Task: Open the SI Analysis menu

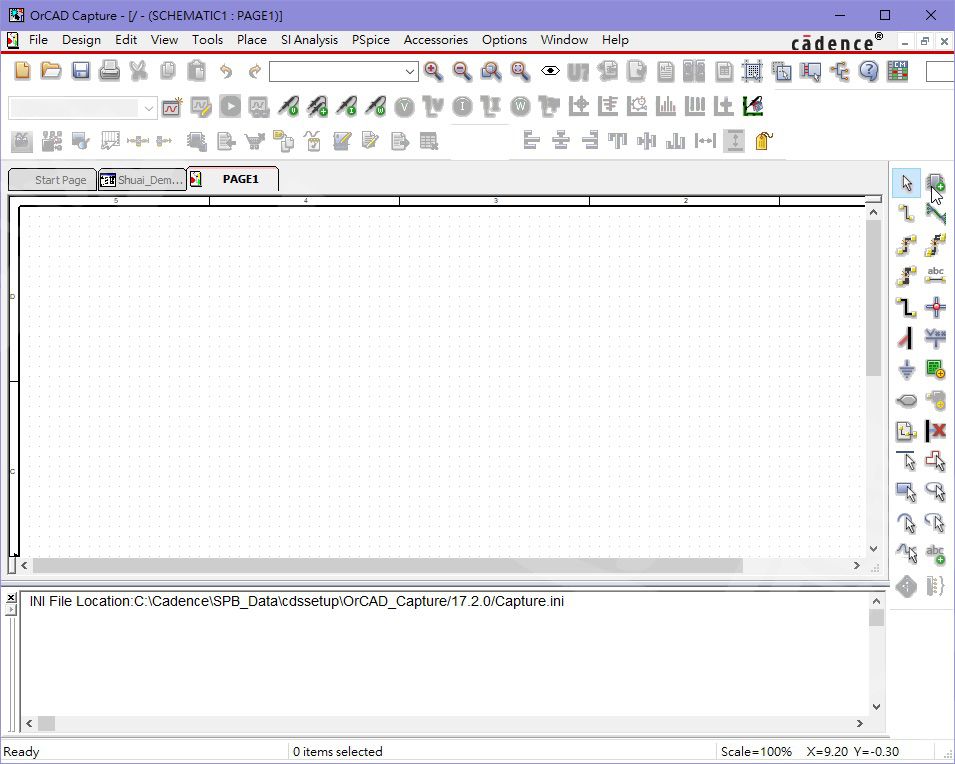Action: pos(309,40)
